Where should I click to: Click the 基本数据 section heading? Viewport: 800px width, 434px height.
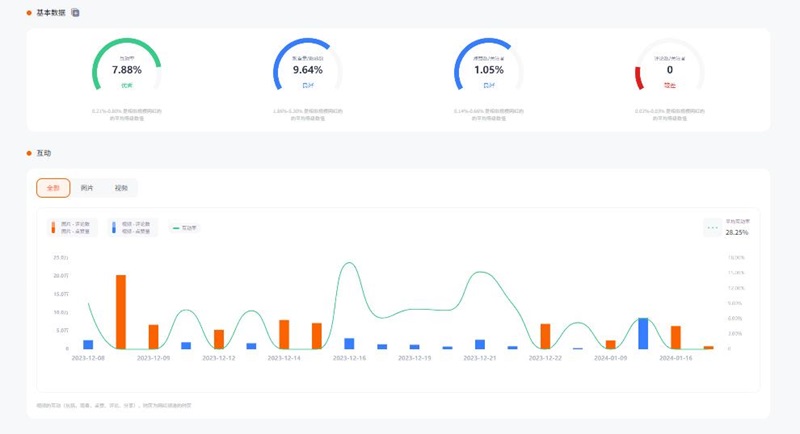point(50,13)
